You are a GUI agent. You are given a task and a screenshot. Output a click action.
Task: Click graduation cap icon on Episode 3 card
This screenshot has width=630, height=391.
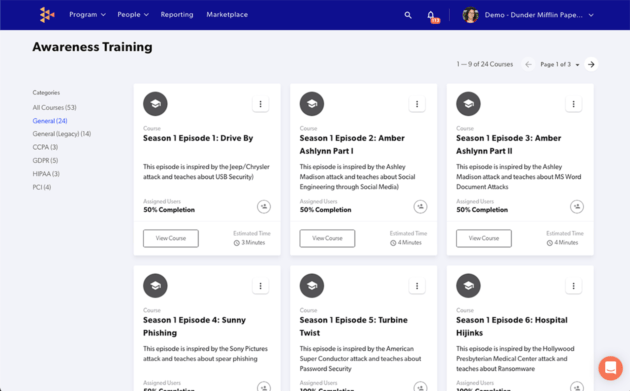[468, 104]
